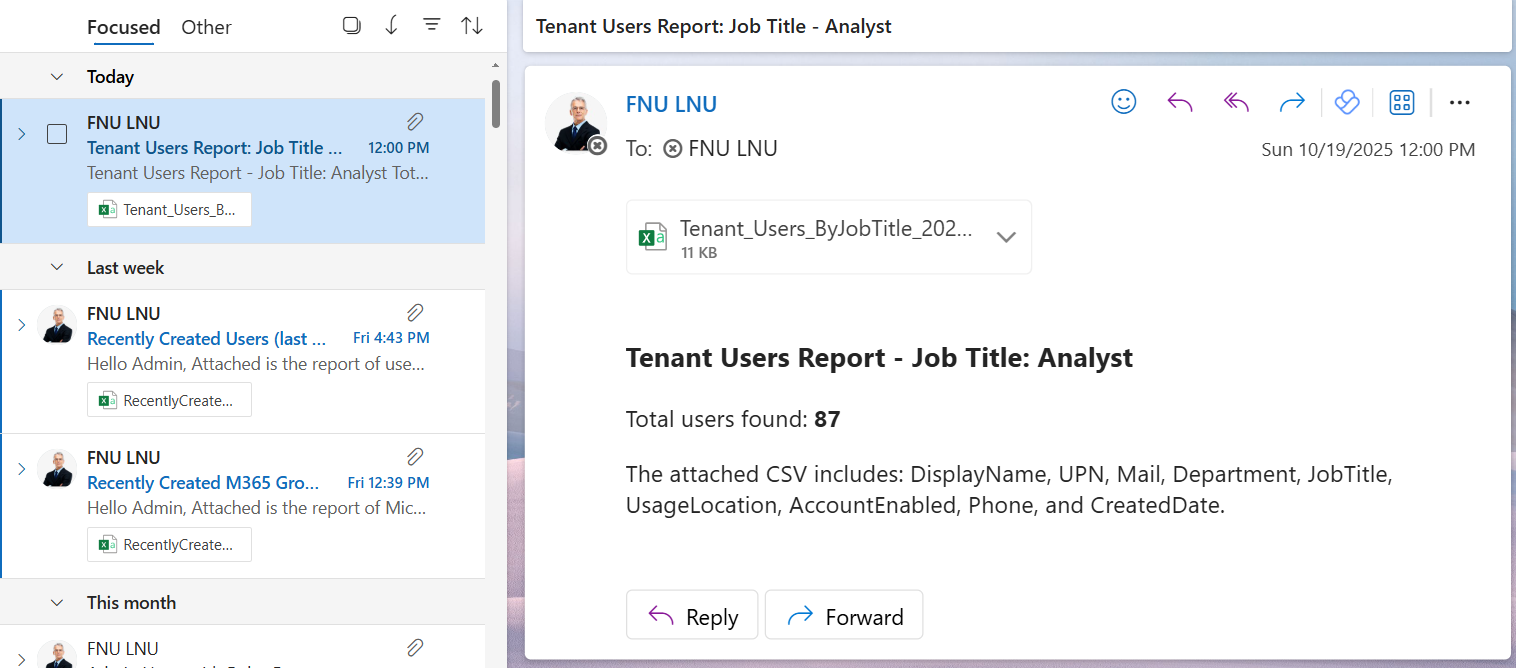
Task: Open the Filter icon in message list
Action: [432, 26]
